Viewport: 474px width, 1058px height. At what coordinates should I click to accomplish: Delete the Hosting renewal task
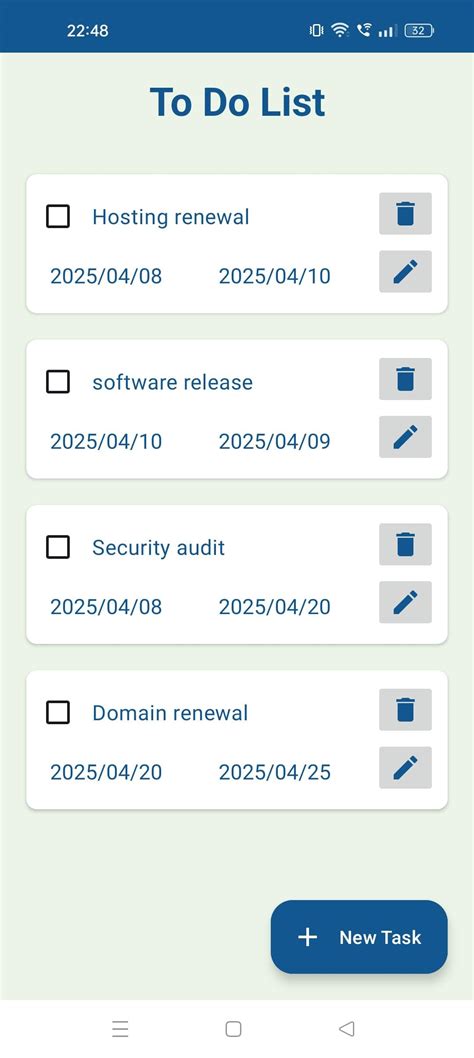405,213
